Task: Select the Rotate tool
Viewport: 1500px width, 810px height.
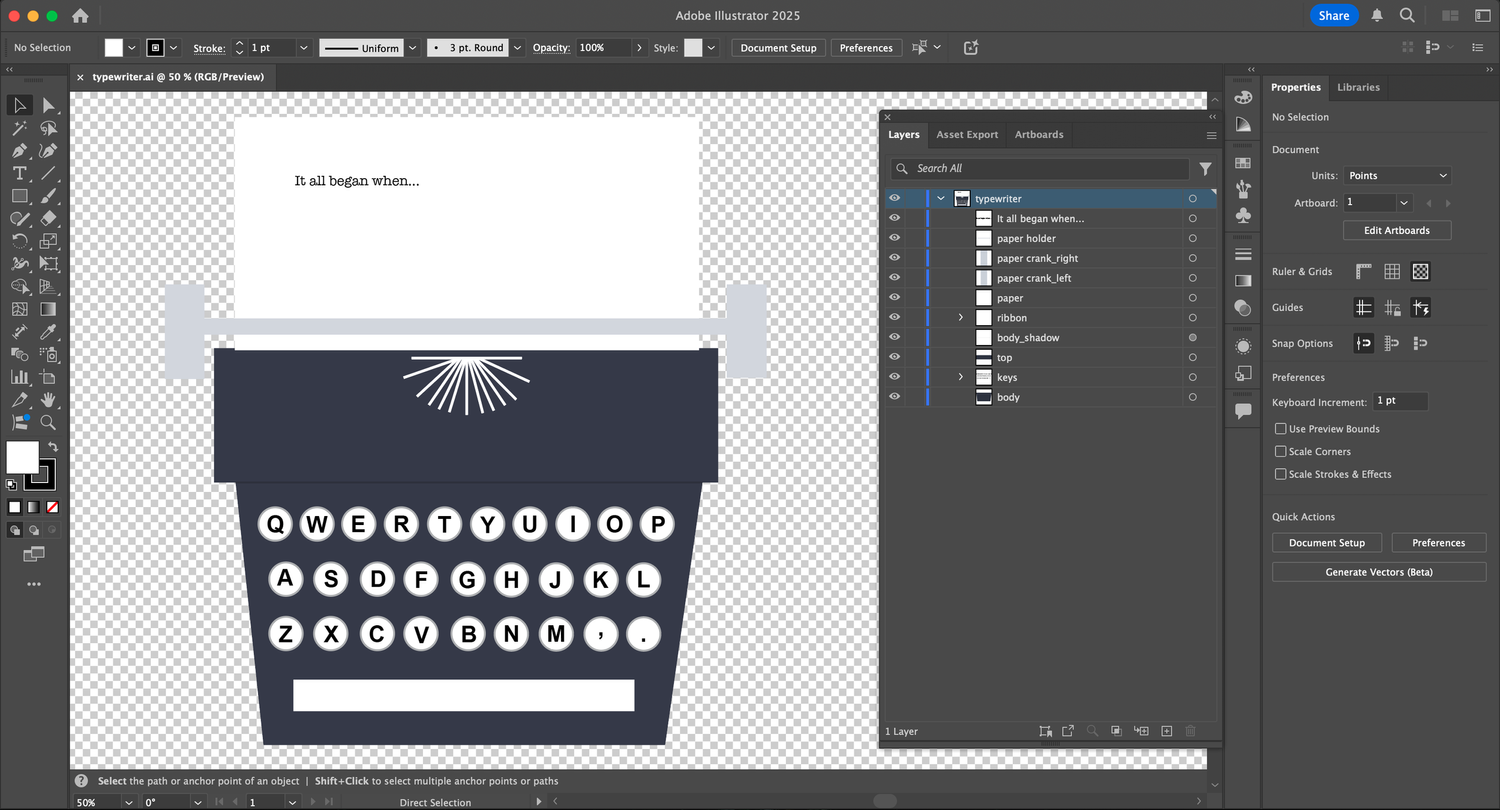Action: [19, 241]
